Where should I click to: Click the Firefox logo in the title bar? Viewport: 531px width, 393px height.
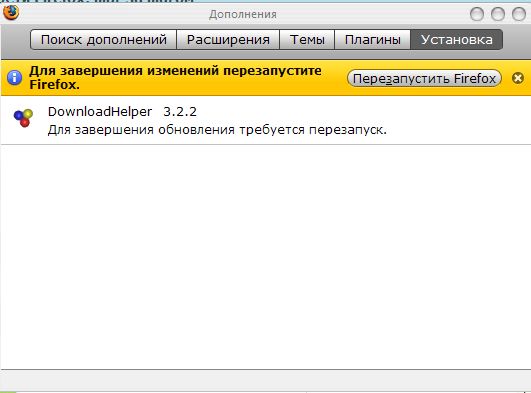tap(10, 13)
